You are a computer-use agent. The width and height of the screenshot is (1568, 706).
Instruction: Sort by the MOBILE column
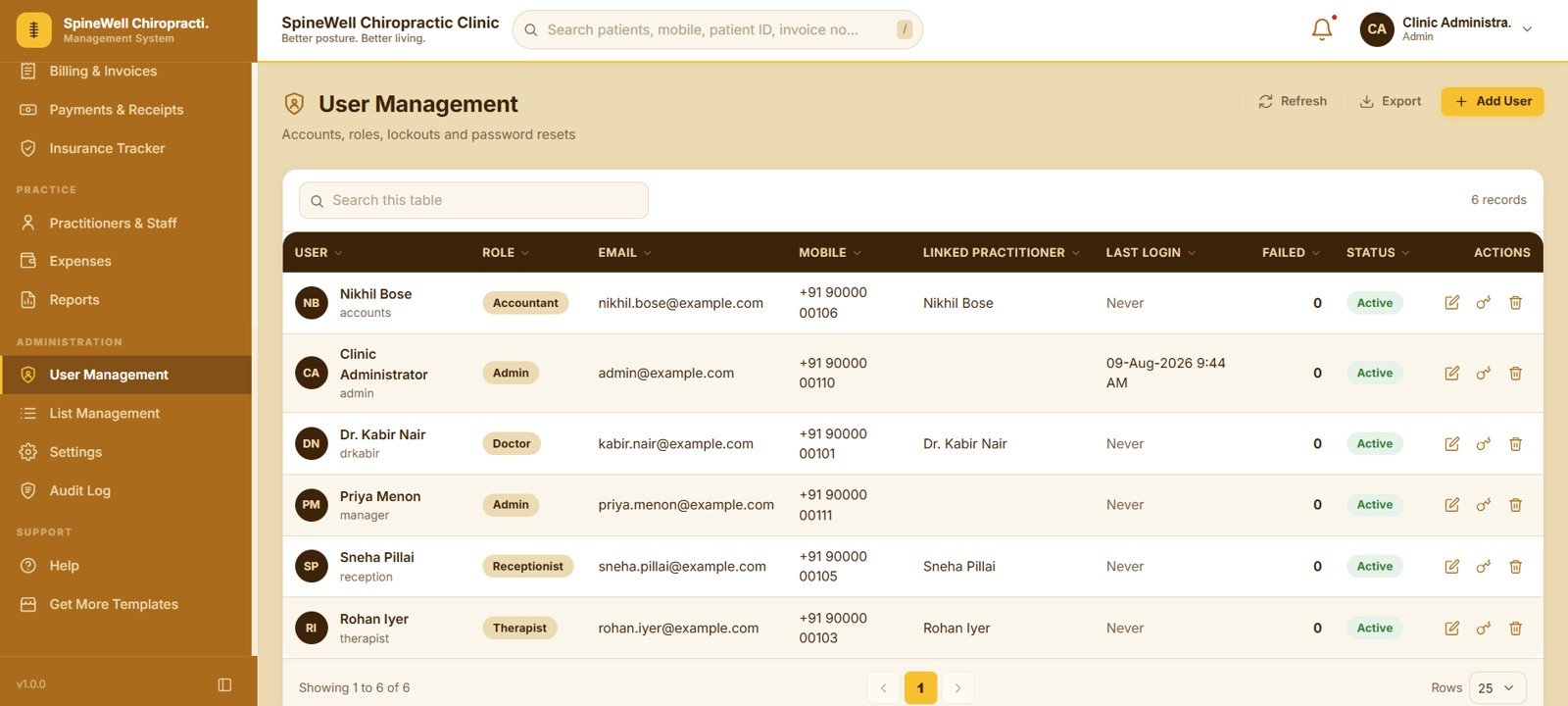(830, 252)
